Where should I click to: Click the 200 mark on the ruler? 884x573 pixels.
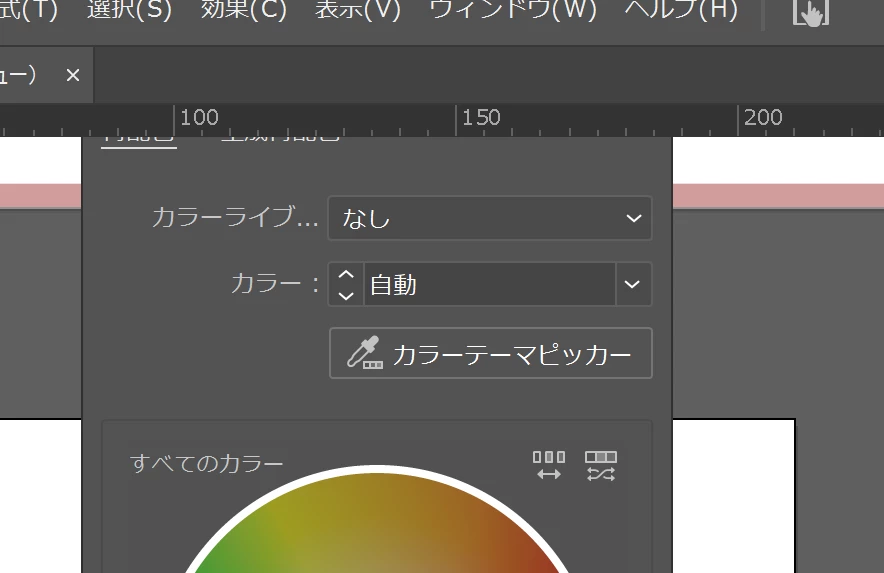coord(763,117)
